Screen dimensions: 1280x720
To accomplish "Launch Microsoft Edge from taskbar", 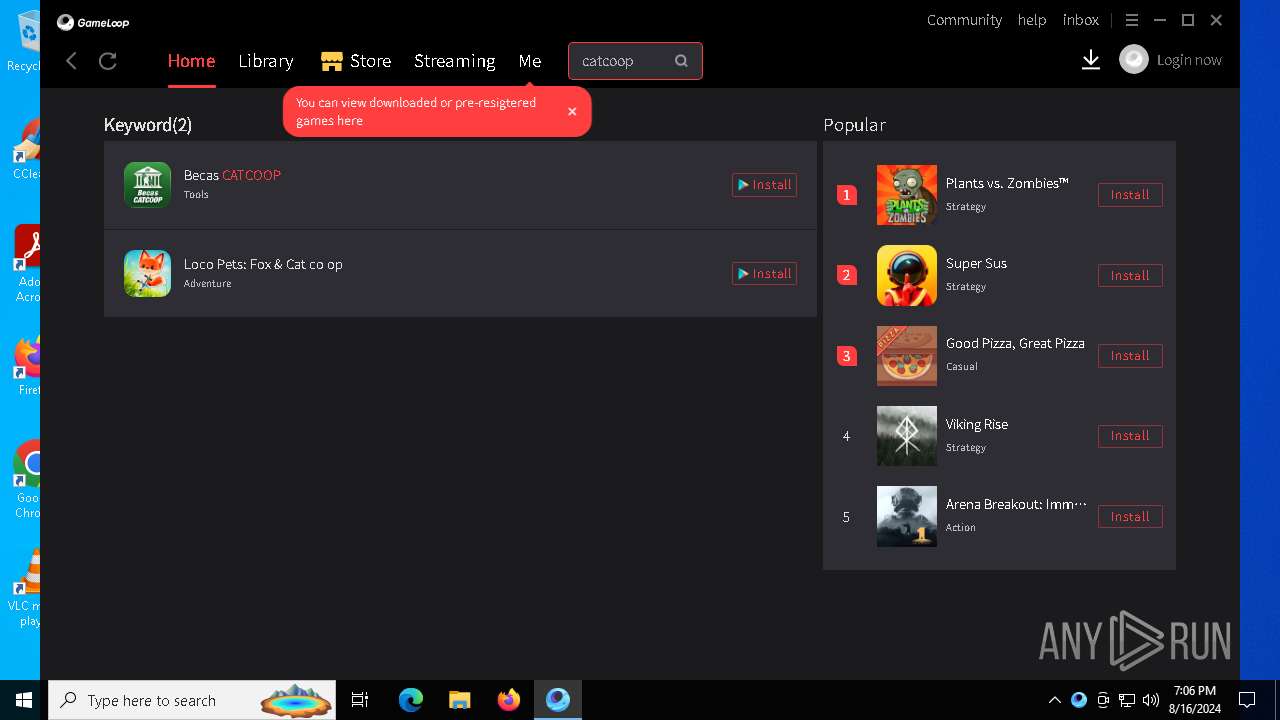I will (411, 700).
